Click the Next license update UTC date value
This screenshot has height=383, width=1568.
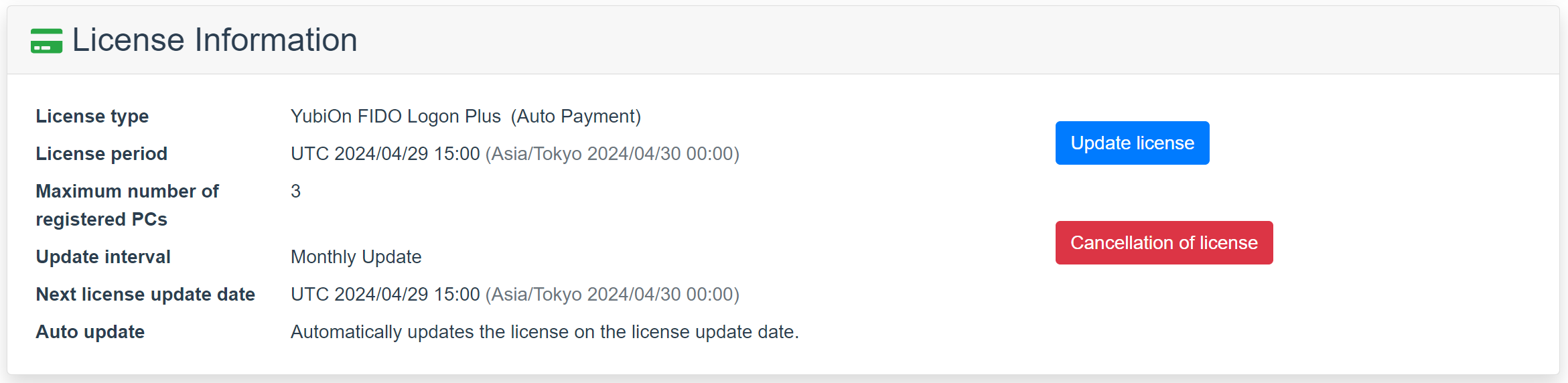coord(385,295)
